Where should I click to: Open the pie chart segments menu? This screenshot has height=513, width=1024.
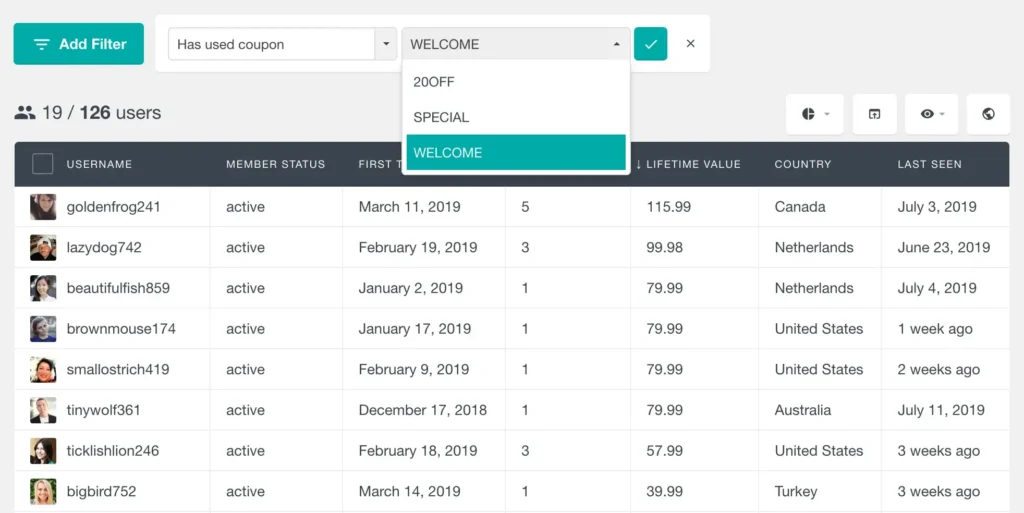[x=814, y=114]
